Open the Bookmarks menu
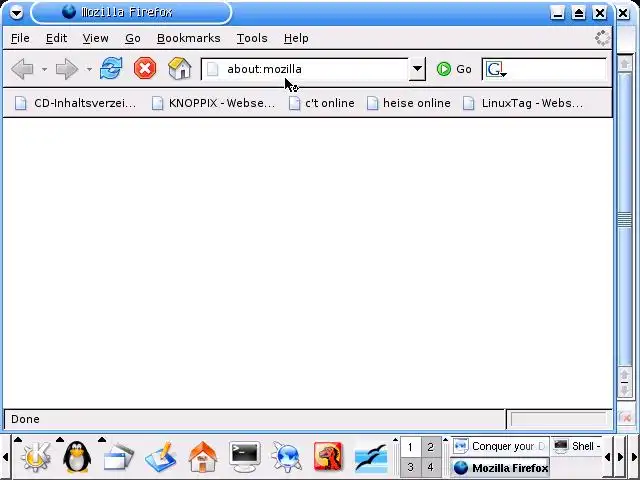This screenshot has width=640, height=480. pos(189,38)
